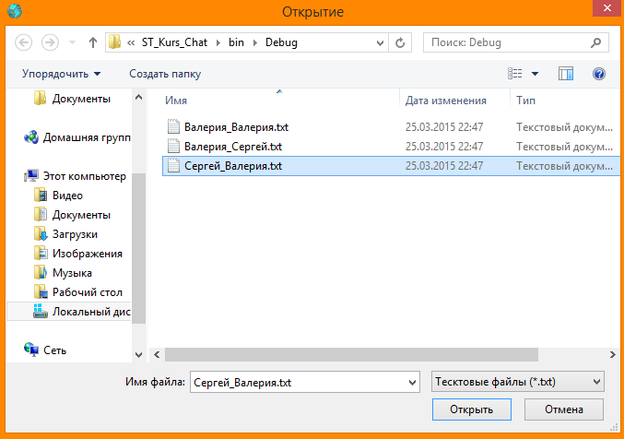The height and width of the screenshot is (439, 624).
Task: Click the icon of Валерия_Валерия.txt
Action: 174,127
